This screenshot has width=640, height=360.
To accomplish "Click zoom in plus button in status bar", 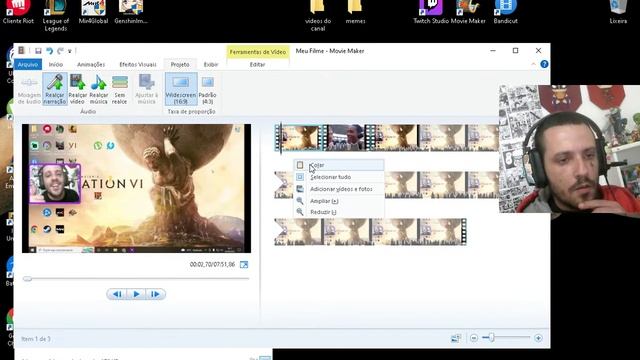I will pyautogui.click(x=538, y=338).
